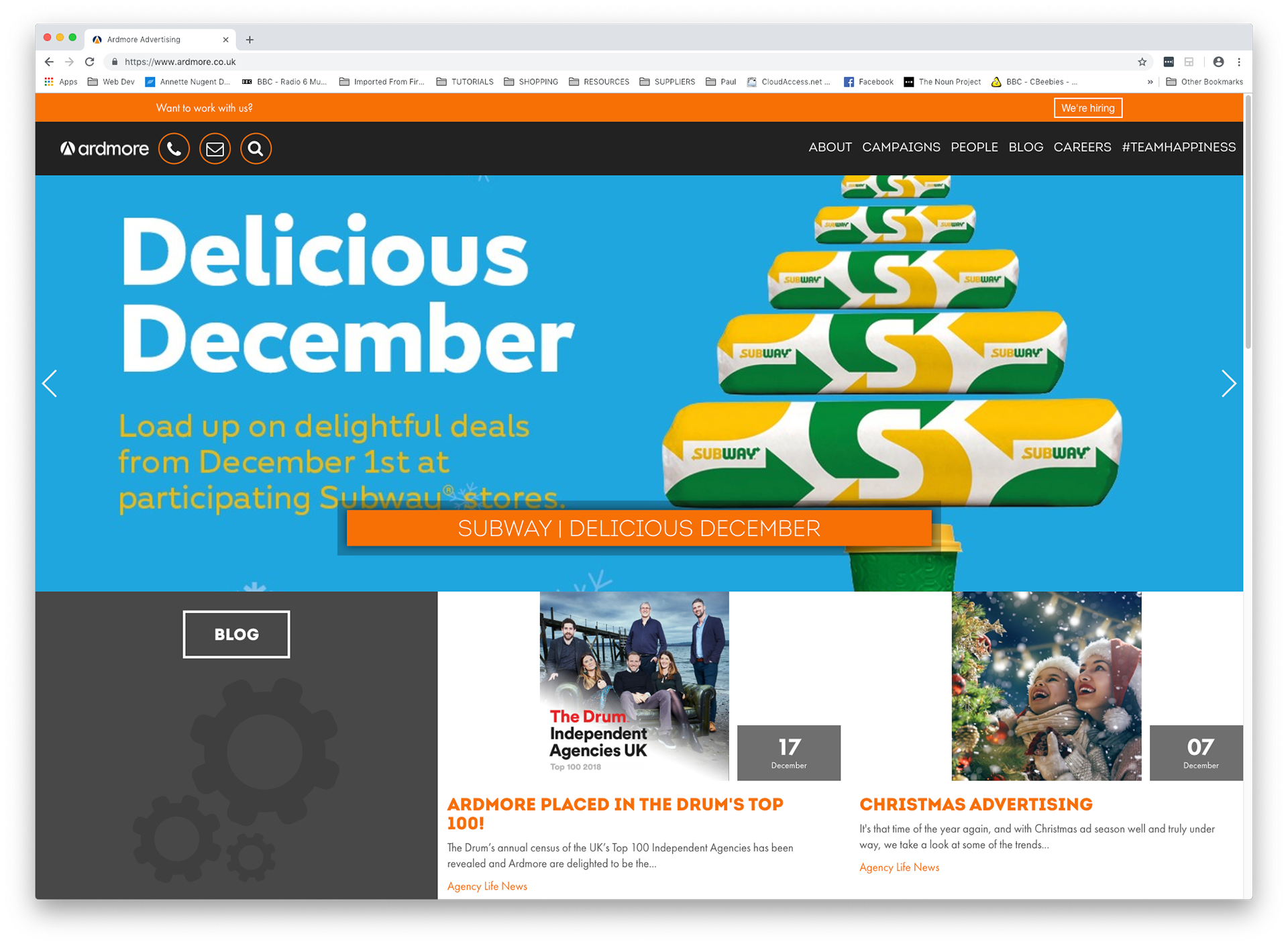Screen dimensions: 1288x946
Task: Expand hidden bookmarks chevron
Action: (1150, 82)
